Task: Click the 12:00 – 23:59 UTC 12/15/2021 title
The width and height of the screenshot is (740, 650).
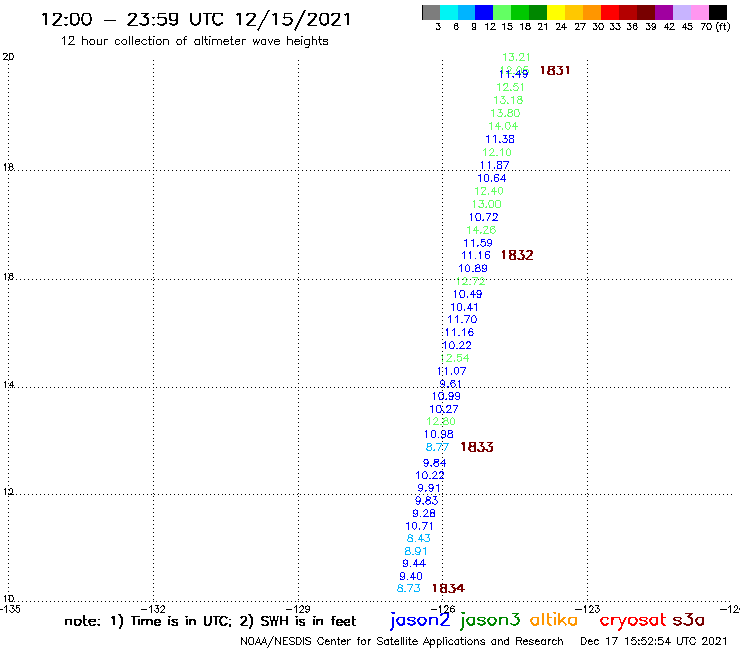Action: point(196,19)
